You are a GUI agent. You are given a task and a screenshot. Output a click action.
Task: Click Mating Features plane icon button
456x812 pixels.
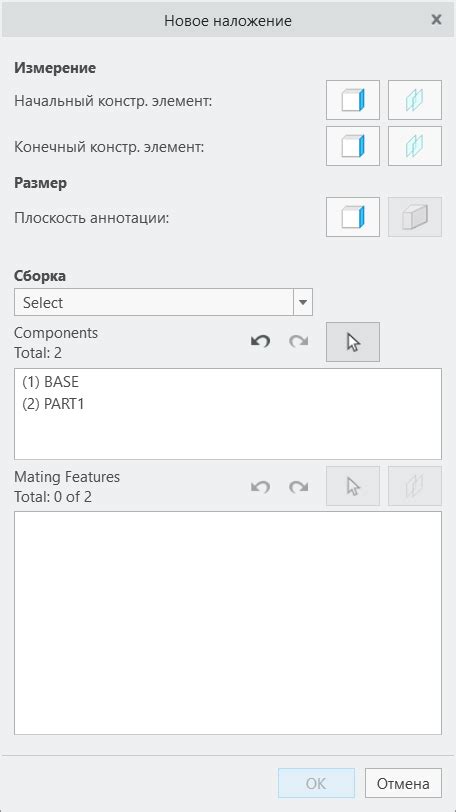(x=415, y=486)
